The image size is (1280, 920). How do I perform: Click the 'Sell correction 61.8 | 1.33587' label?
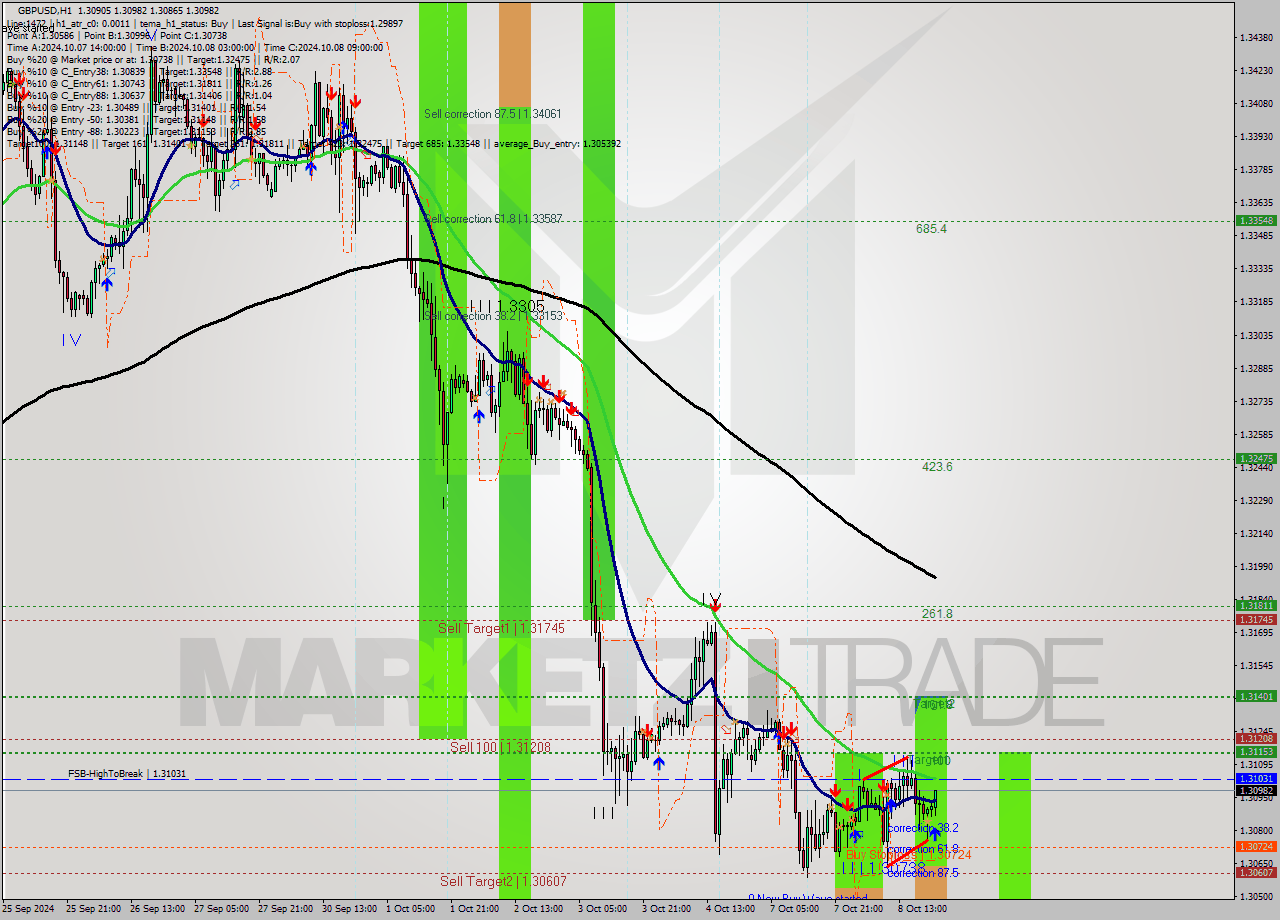click(492, 219)
